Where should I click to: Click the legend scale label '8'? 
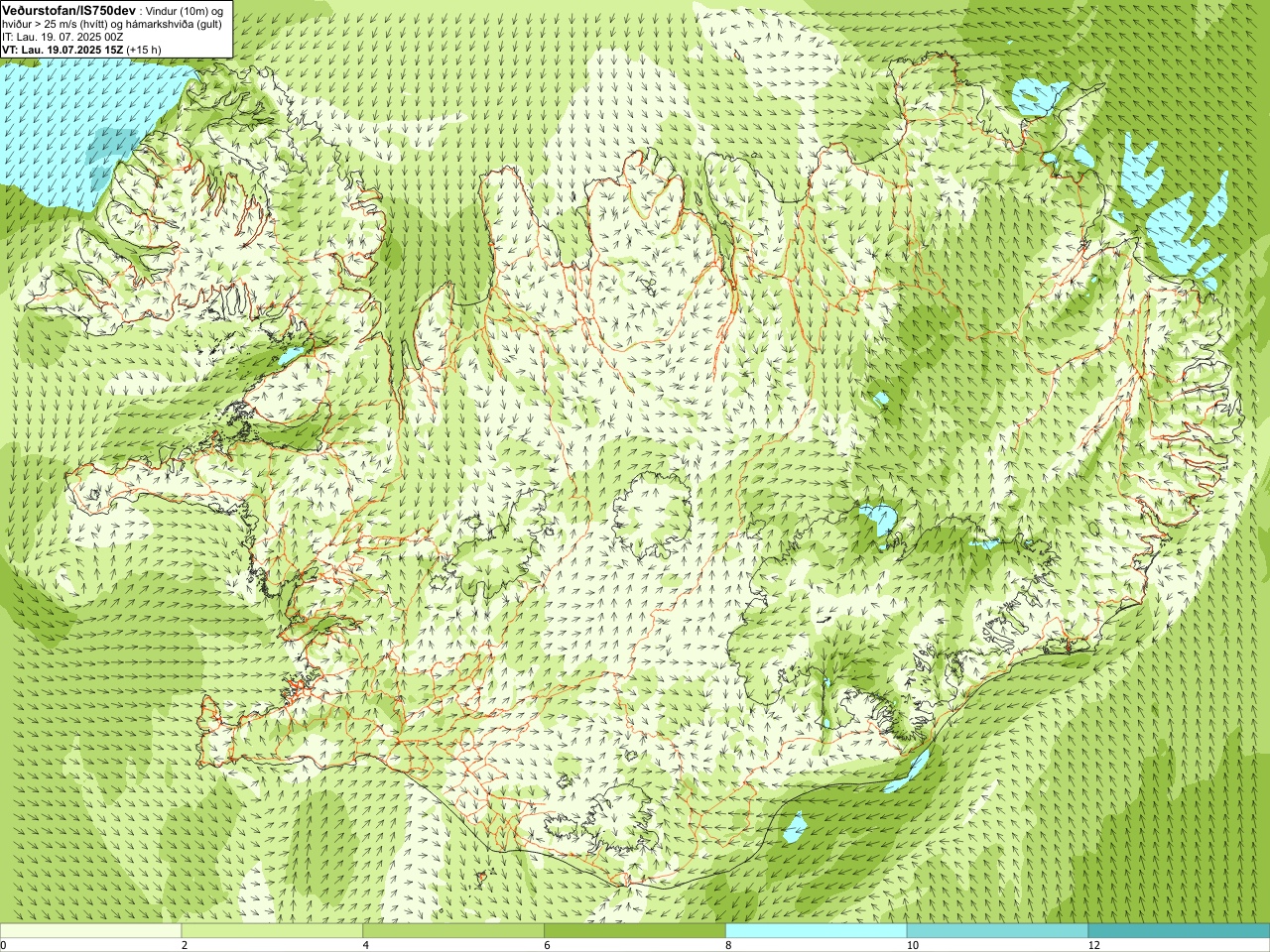pyautogui.click(x=729, y=945)
